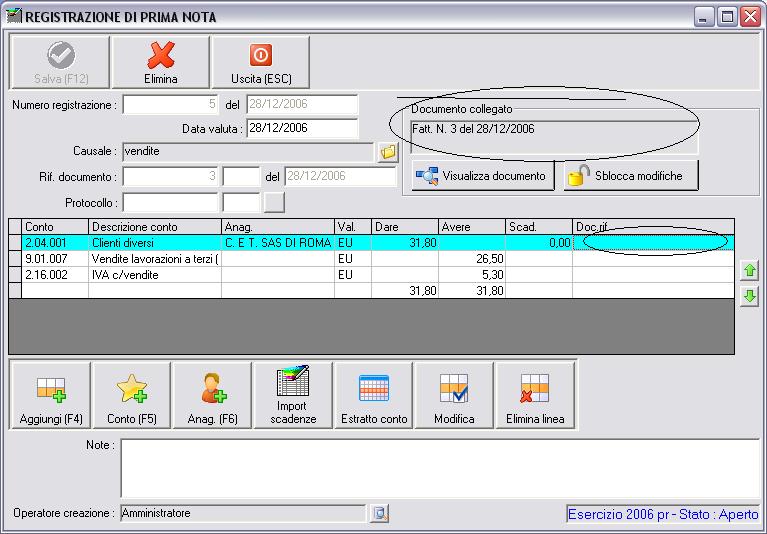
Task: Click the Anag. column header
Action: pyautogui.click(x=278, y=227)
